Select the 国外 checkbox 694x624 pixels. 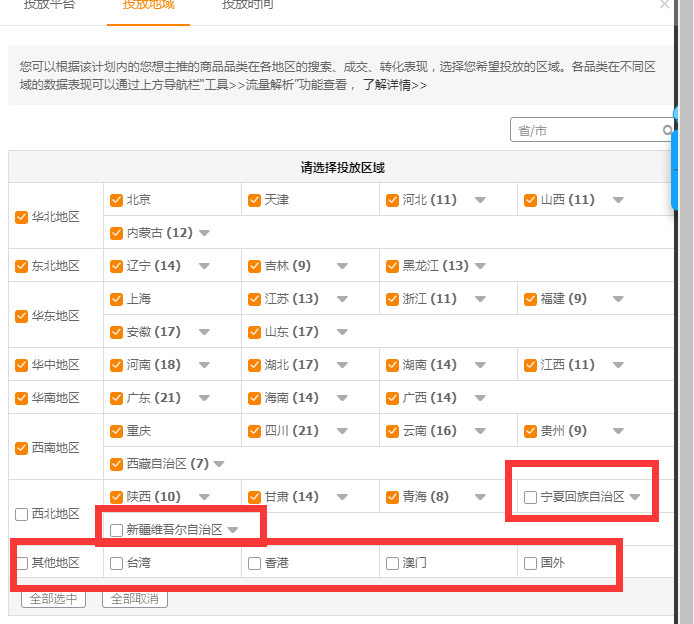pyautogui.click(x=530, y=563)
